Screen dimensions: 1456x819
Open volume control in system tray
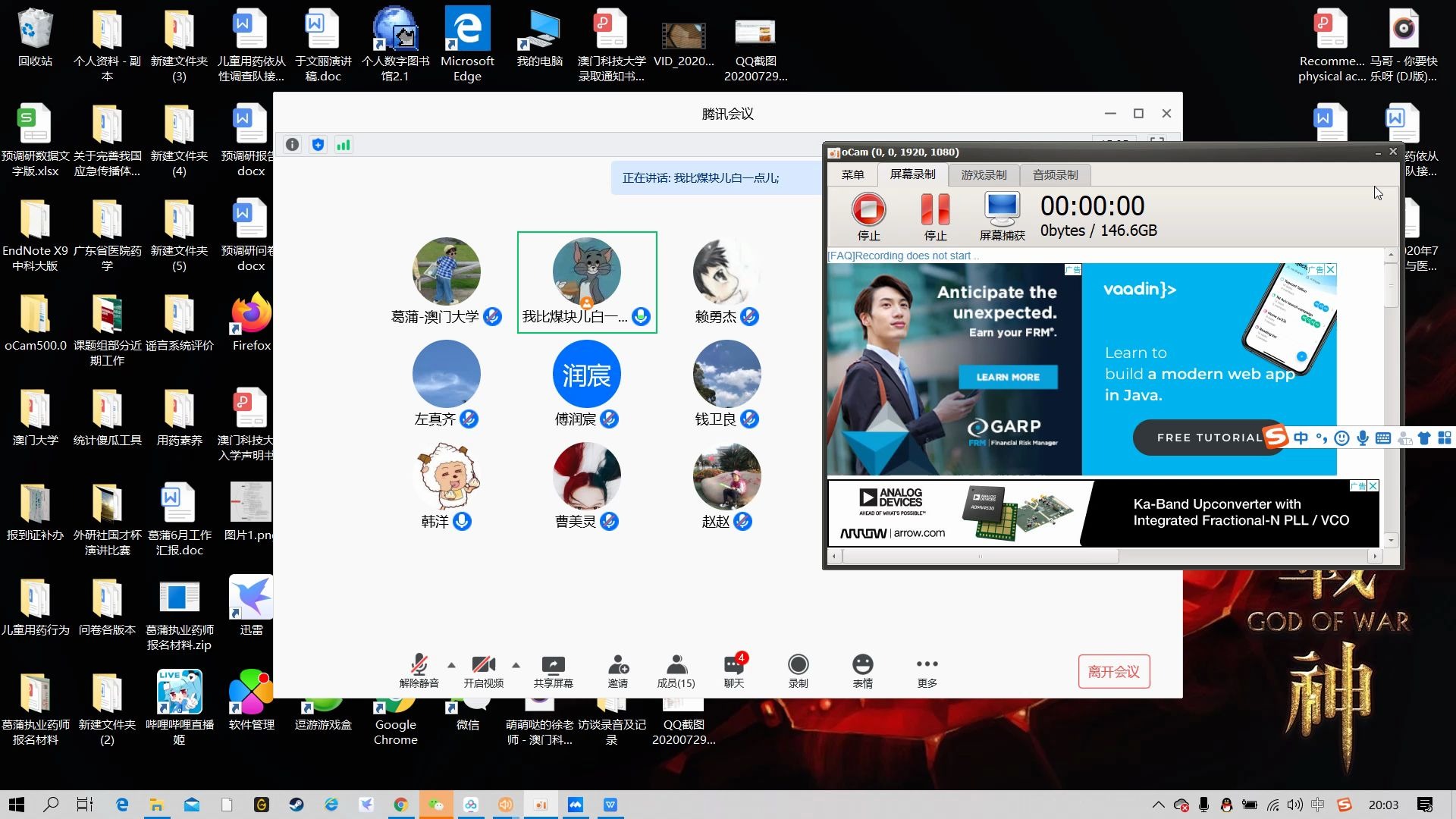click(x=1295, y=805)
